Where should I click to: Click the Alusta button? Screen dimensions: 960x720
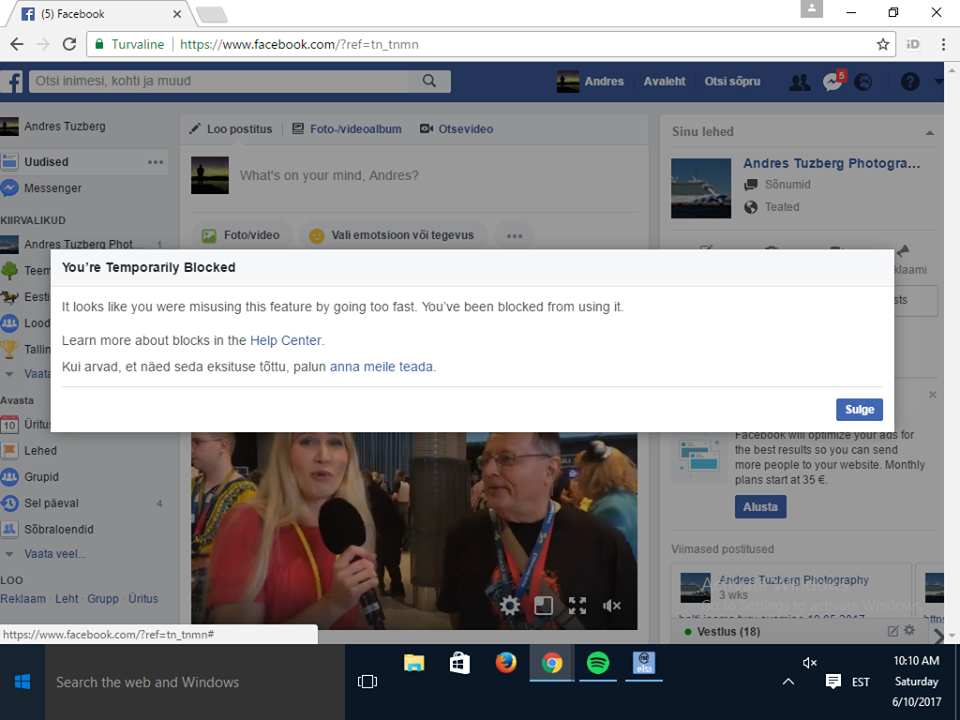pos(760,507)
